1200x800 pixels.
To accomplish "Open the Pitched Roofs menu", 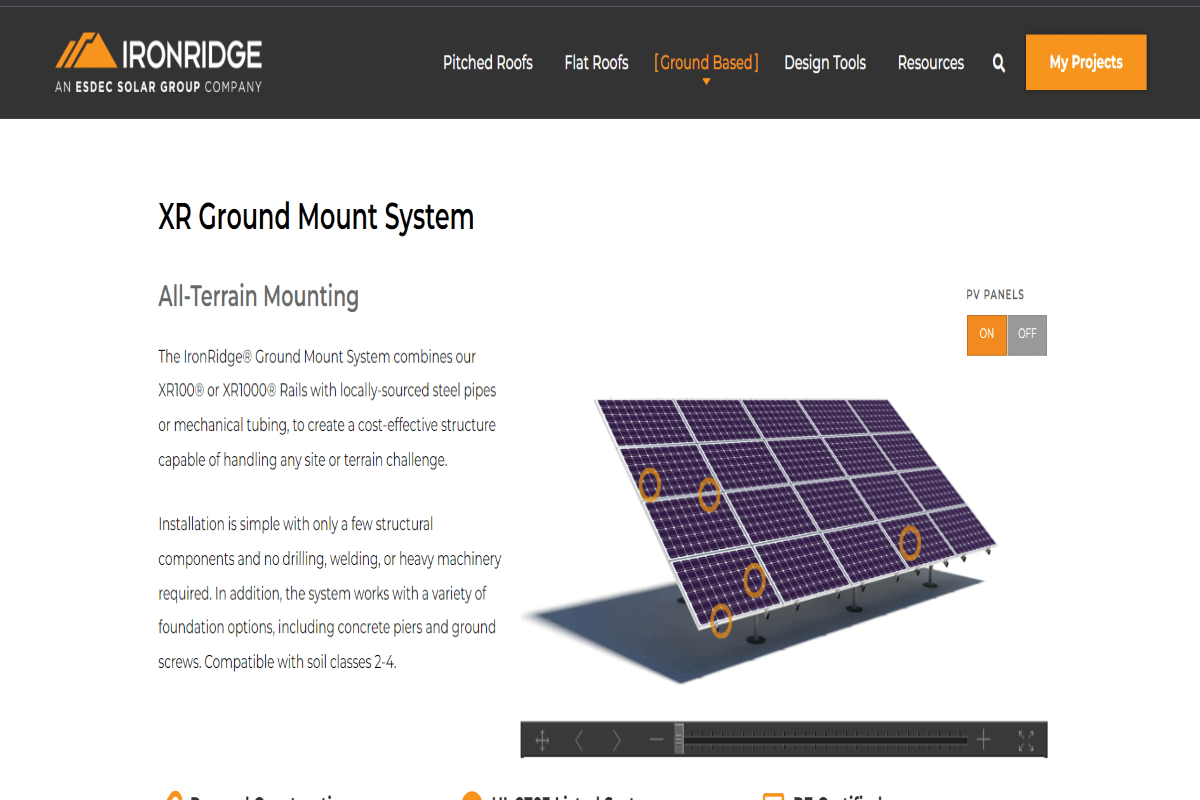I will tap(488, 63).
